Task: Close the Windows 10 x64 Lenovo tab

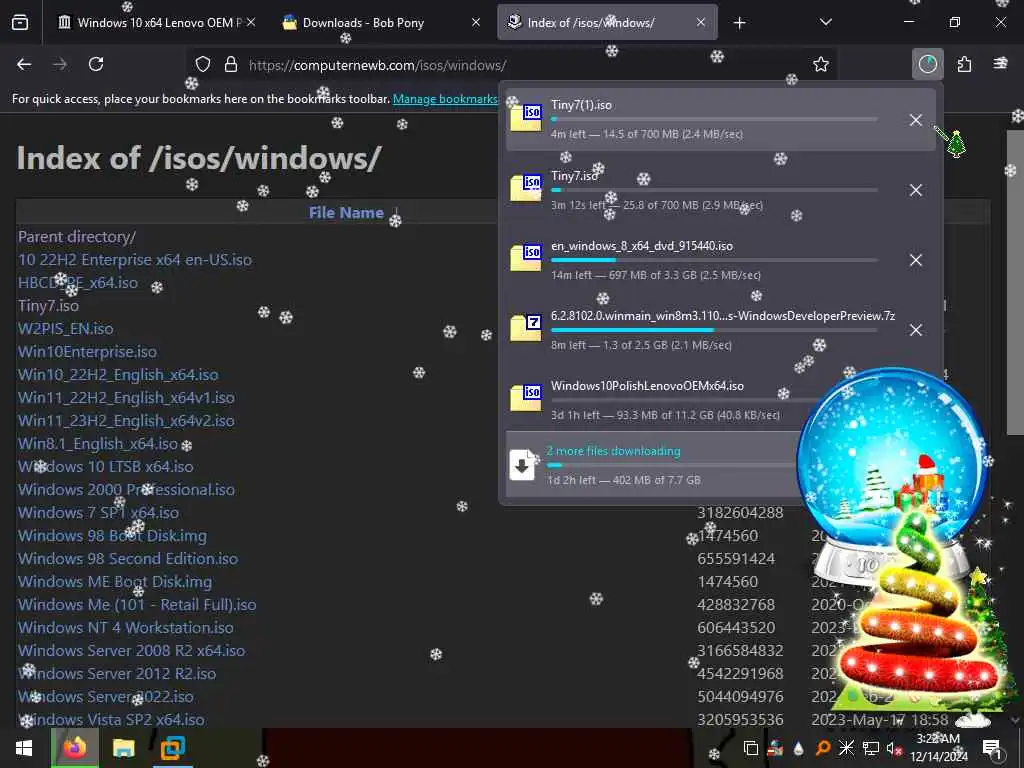Action: coord(251,23)
